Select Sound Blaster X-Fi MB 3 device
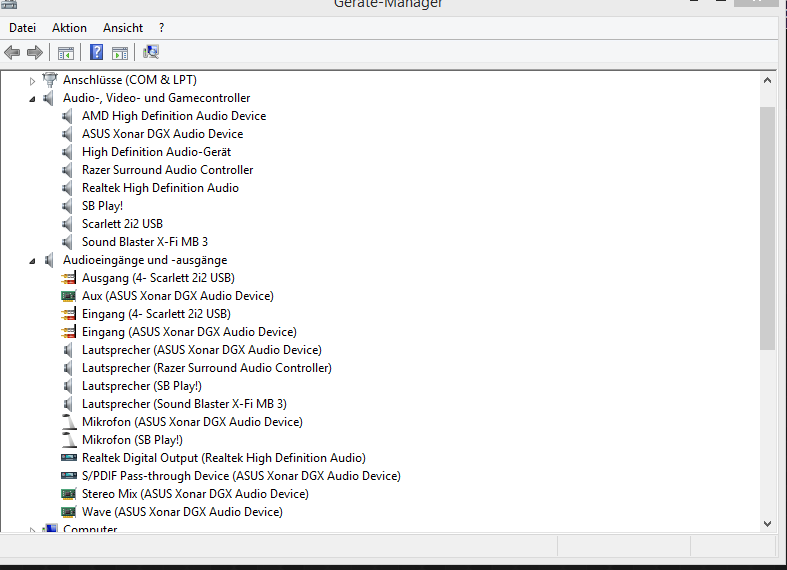 coord(145,242)
